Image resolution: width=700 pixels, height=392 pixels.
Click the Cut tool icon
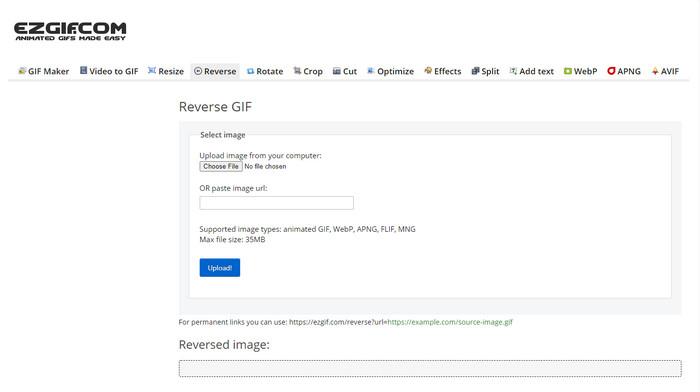337,71
